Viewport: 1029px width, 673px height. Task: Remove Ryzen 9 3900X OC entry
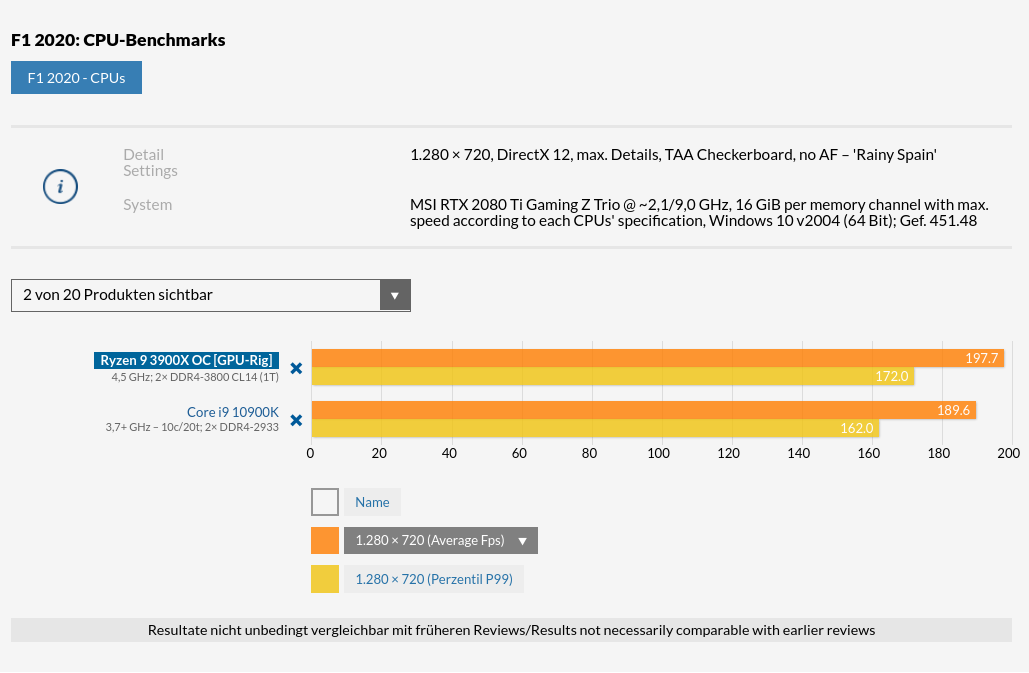click(x=297, y=369)
